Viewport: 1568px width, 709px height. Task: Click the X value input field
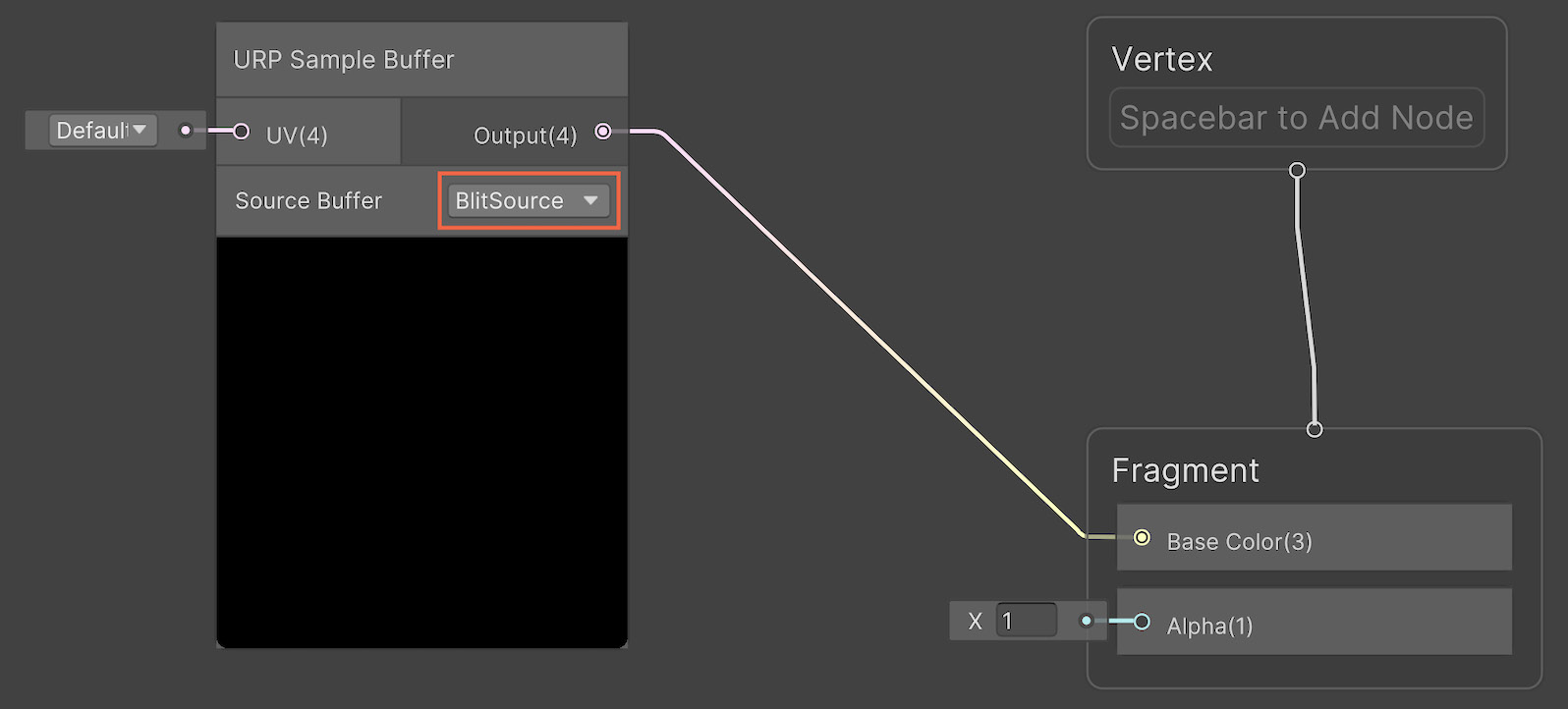point(1026,621)
